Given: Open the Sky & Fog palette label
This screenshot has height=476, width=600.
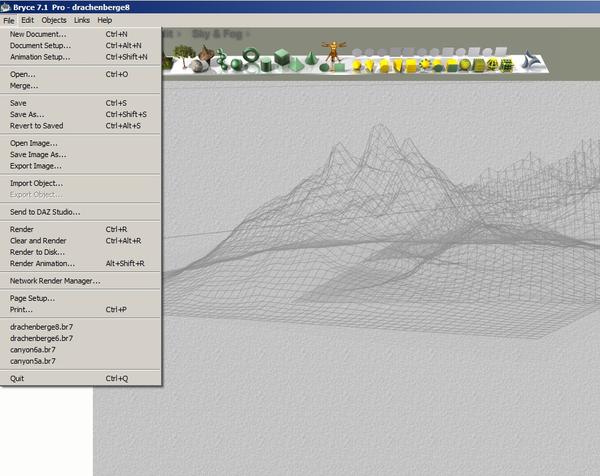Looking at the screenshot, I should 217,34.
